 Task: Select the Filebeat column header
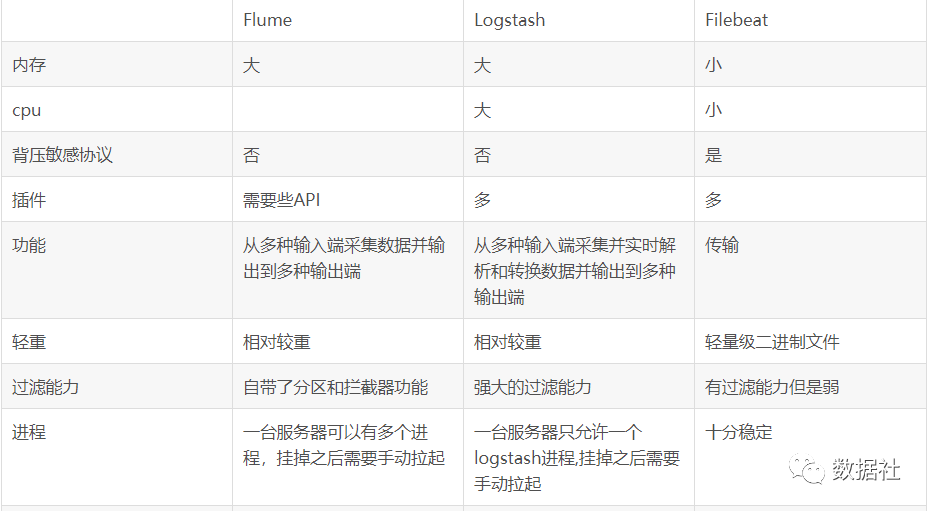pos(736,20)
